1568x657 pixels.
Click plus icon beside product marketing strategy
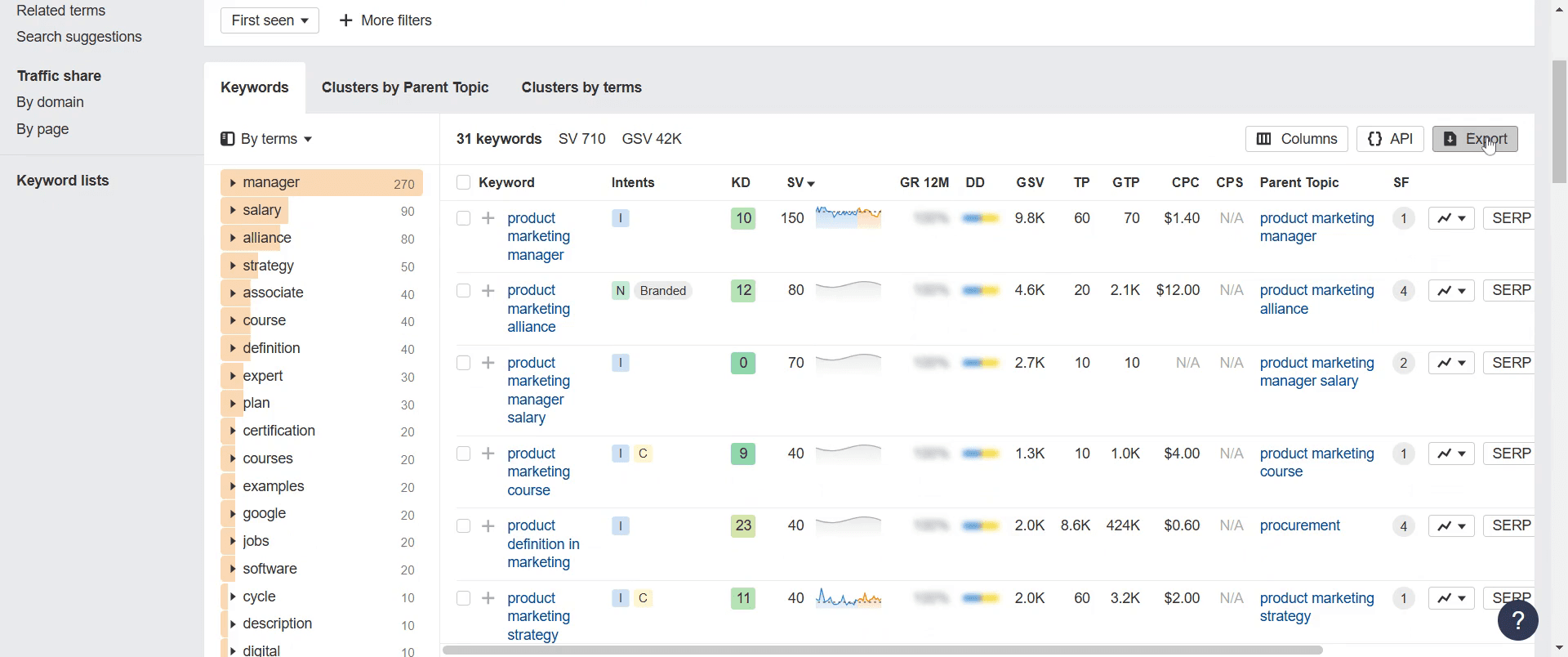click(488, 598)
